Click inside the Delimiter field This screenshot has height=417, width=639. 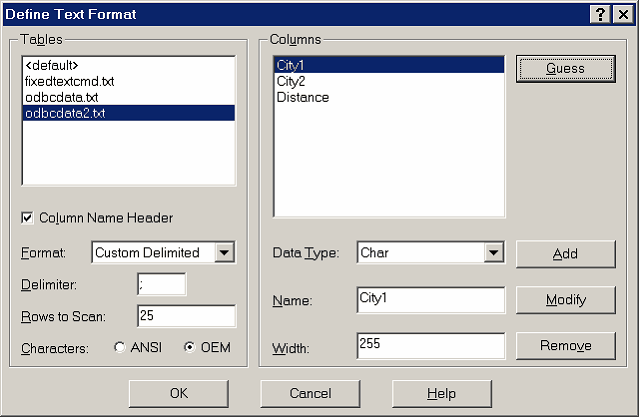(161, 285)
